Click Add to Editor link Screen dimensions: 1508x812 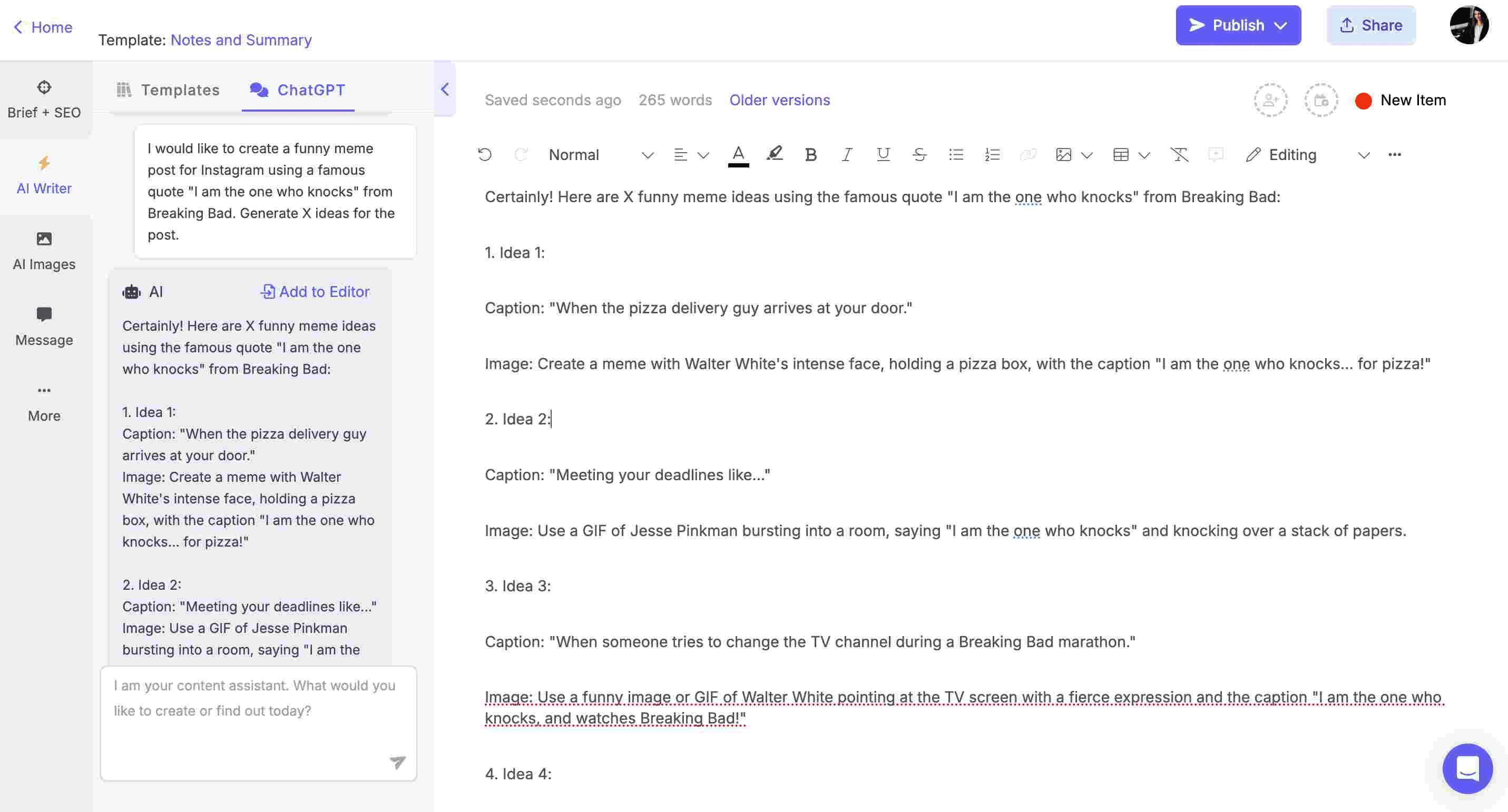[x=315, y=291]
